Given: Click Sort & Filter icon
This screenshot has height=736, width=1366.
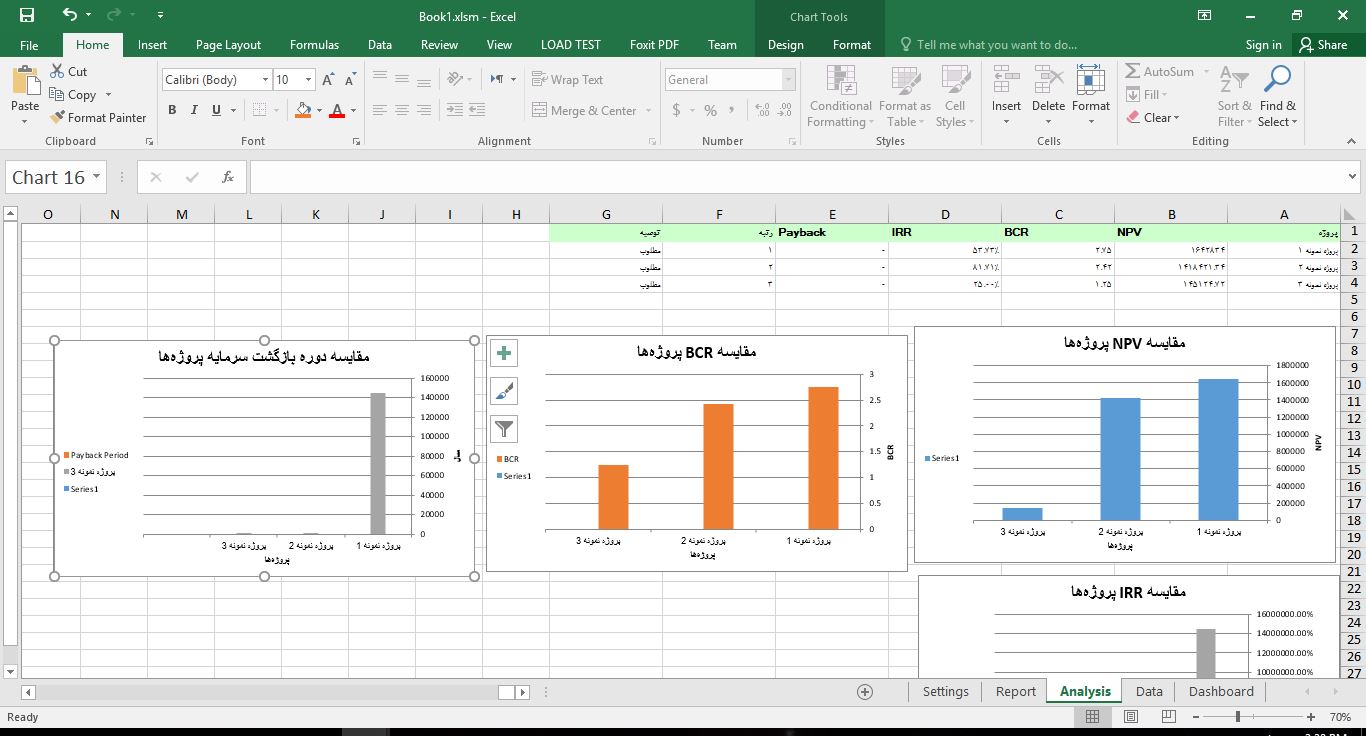Looking at the screenshot, I should coord(1234,81).
